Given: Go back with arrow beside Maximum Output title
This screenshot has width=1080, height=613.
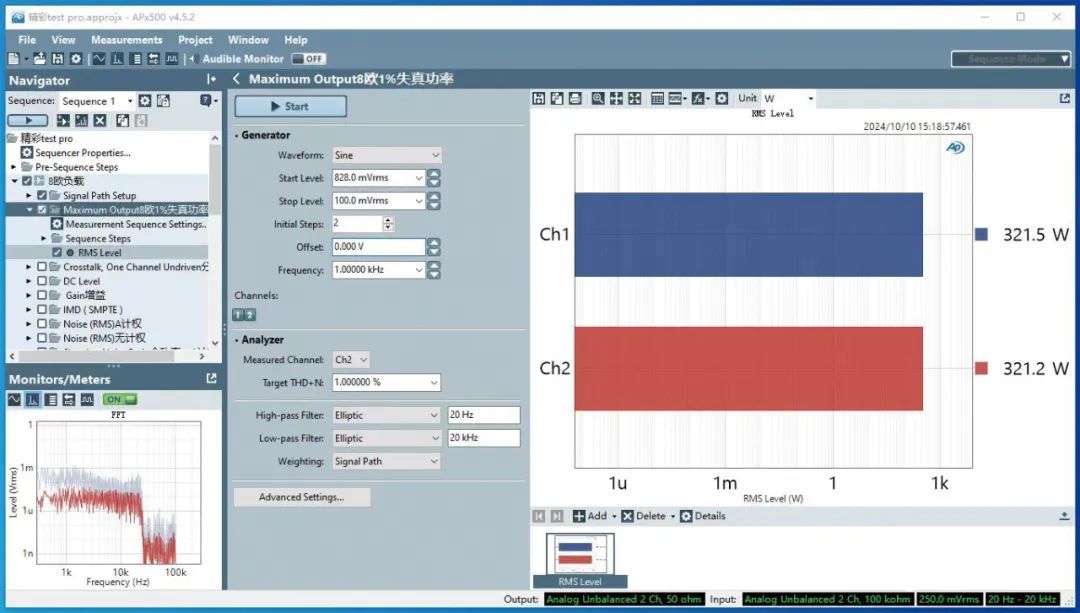Looking at the screenshot, I should (236, 79).
